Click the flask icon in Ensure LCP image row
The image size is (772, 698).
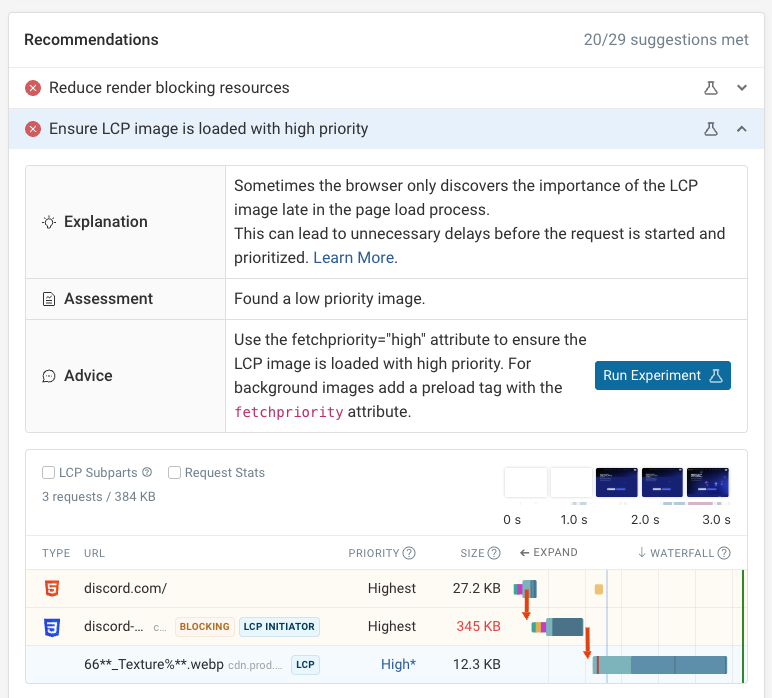(x=710, y=129)
